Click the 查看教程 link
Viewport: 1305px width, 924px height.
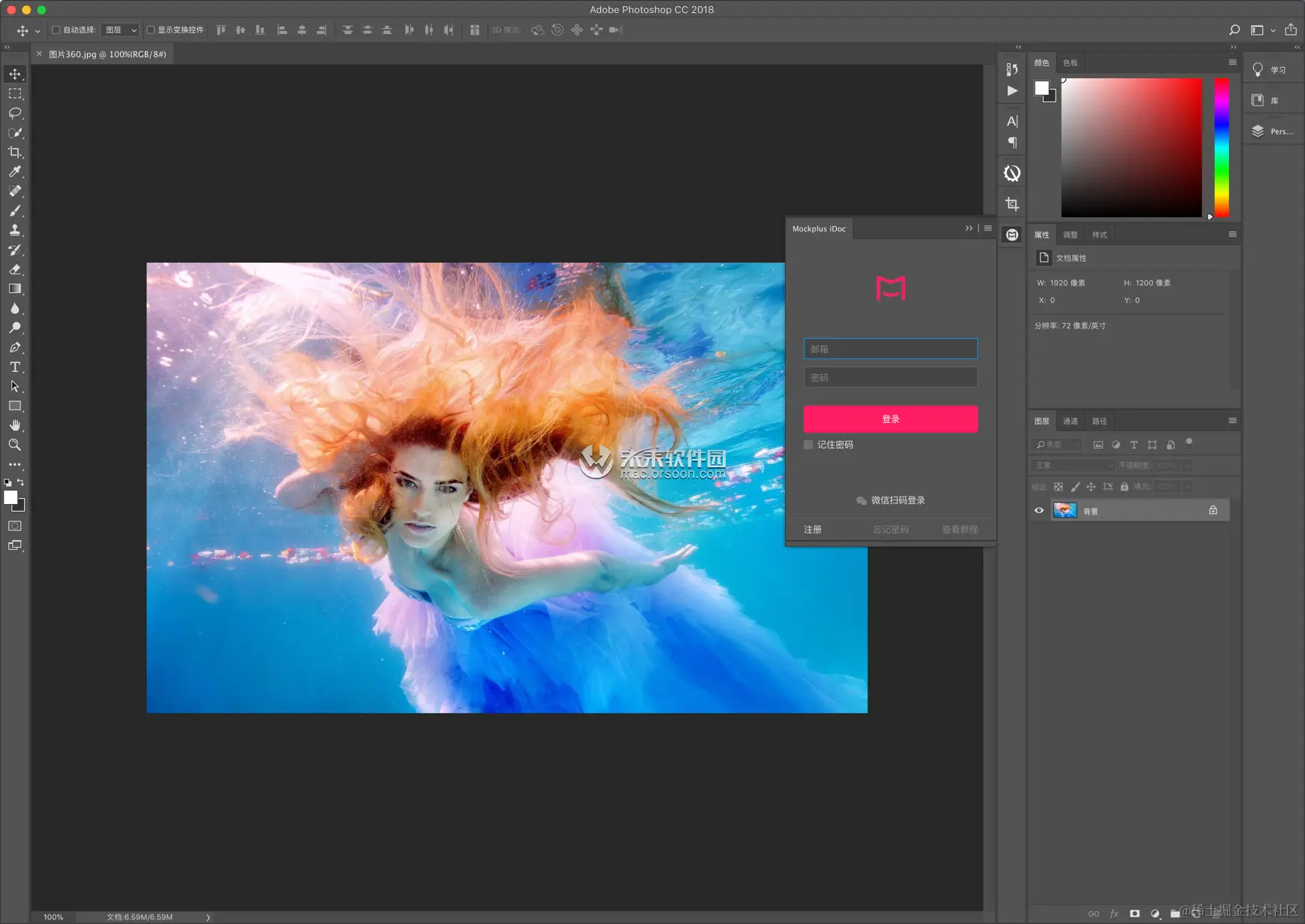coord(960,530)
